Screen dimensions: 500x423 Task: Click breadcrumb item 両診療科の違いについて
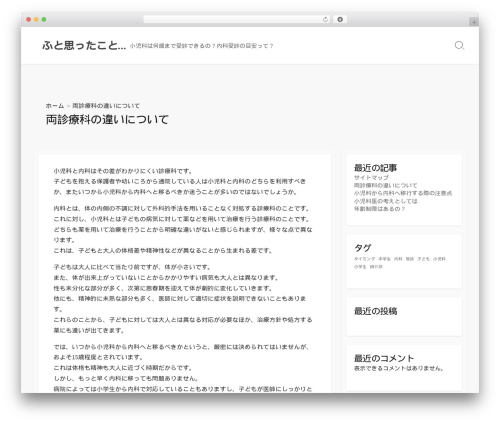106,106
